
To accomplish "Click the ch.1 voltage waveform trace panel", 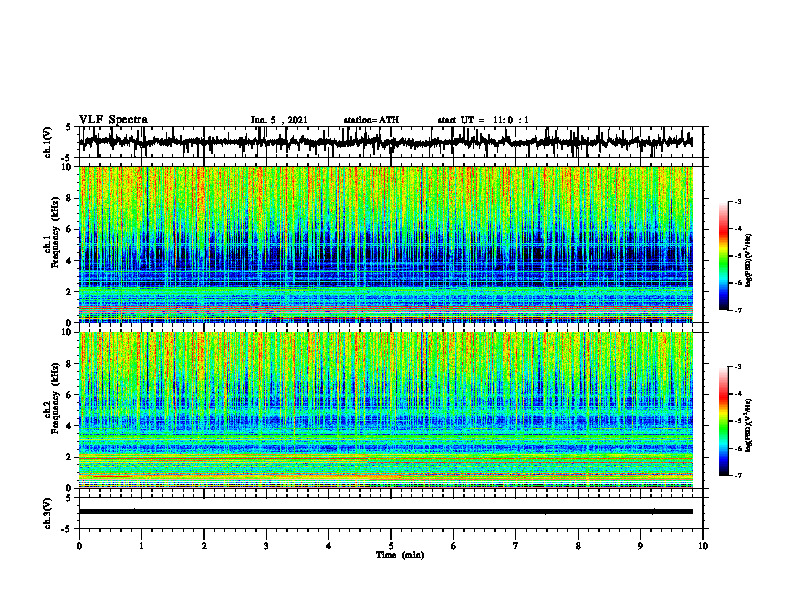I will pos(391,142).
